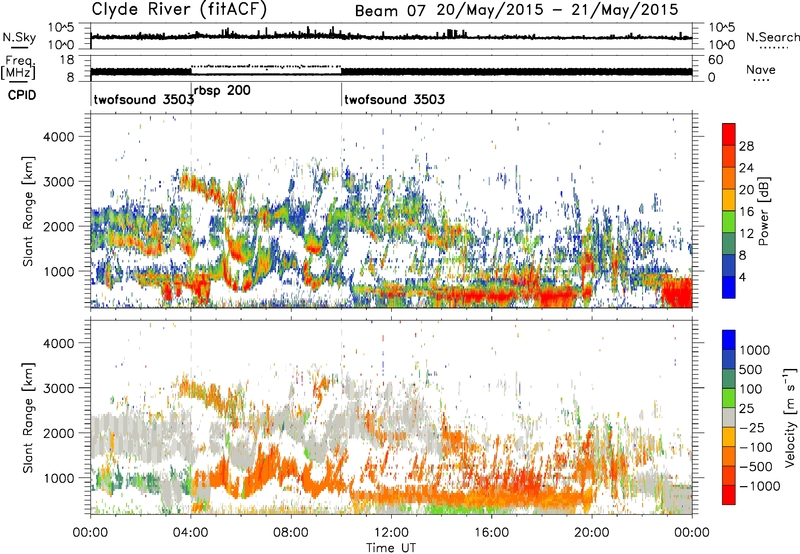Click the '25' tick on velocity color bar
Screen dimensions: 800x554
click(x=746, y=408)
